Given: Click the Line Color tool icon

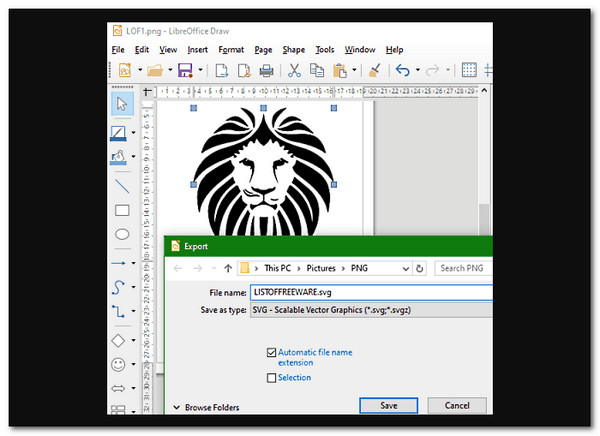Looking at the screenshot, I should point(118,133).
